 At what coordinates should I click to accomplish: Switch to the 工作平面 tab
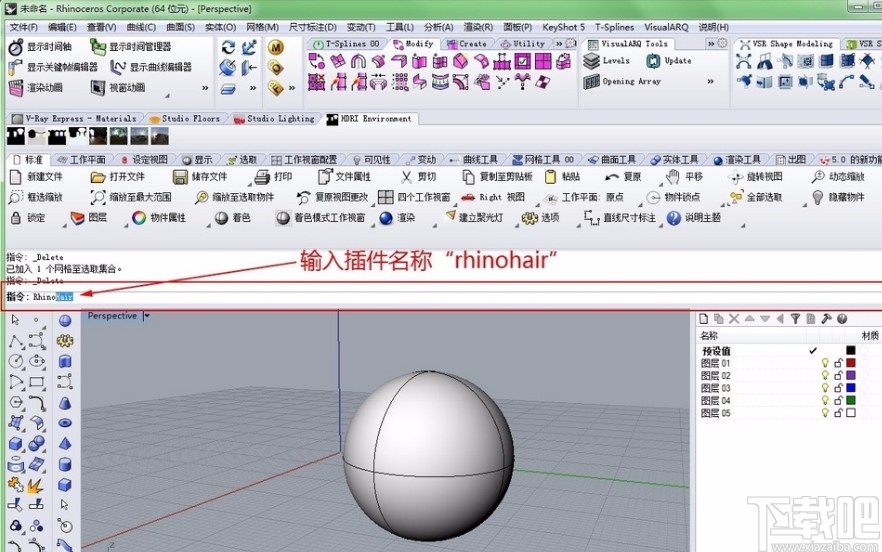click(82, 160)
